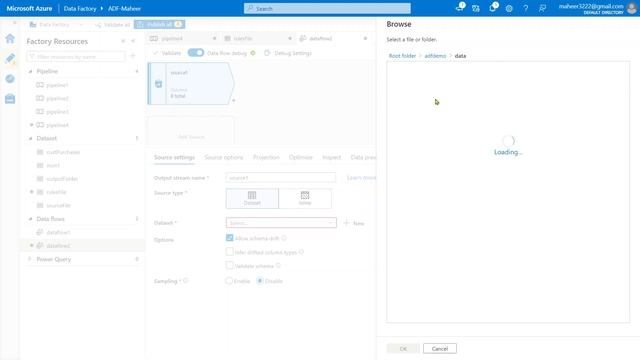Viewport: 640px width, 360px height.
Task: Switch to Source settings tab
Action: tap(174, 157)
